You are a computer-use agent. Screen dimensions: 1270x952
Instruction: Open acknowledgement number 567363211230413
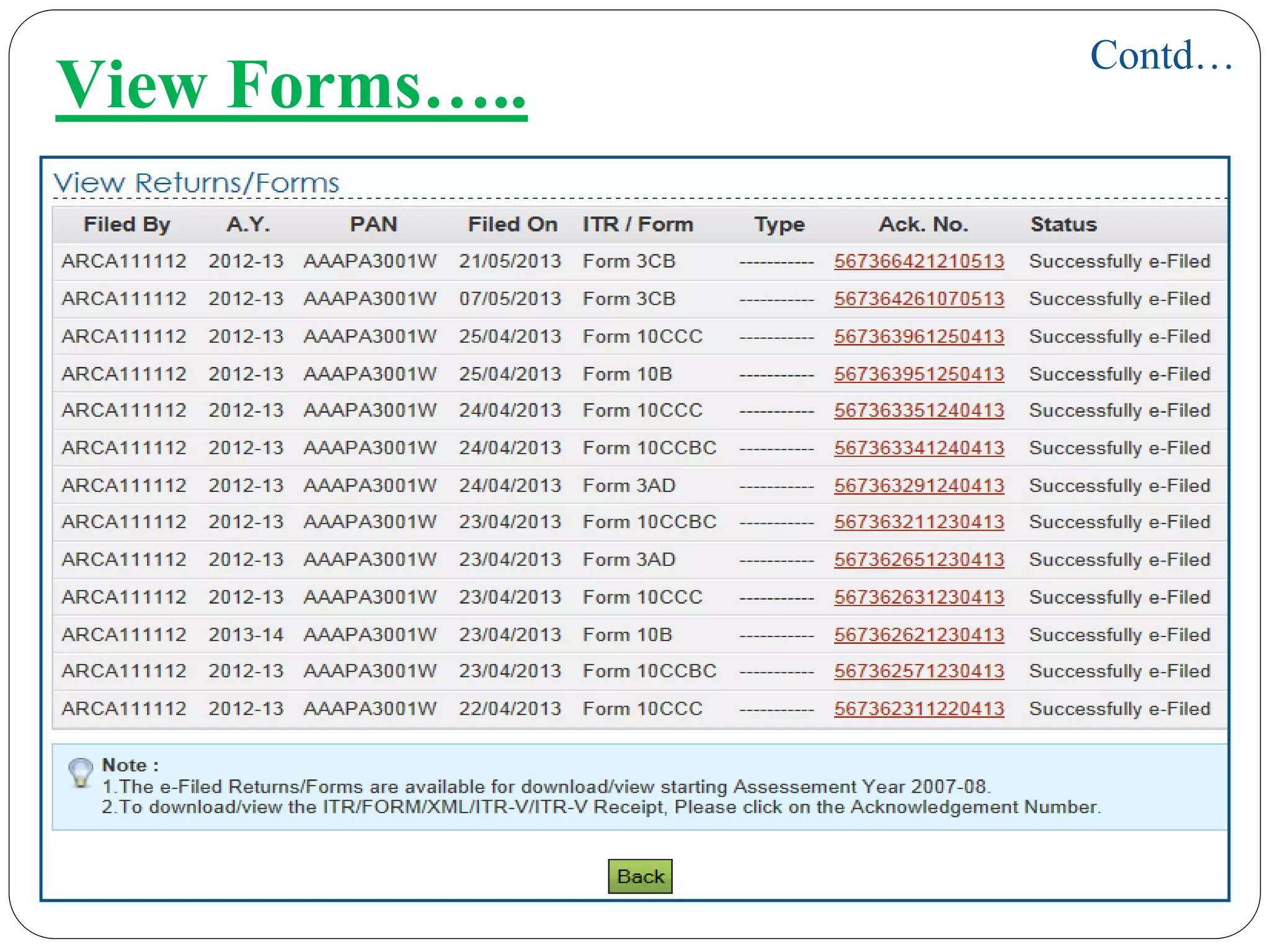pos(919,522)
